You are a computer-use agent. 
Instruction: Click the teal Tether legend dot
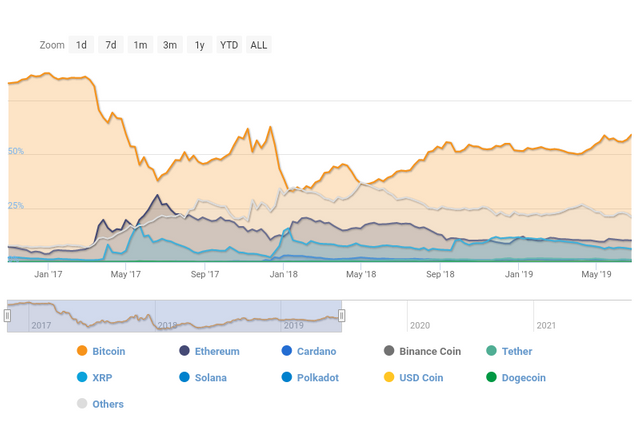[491, 351]
